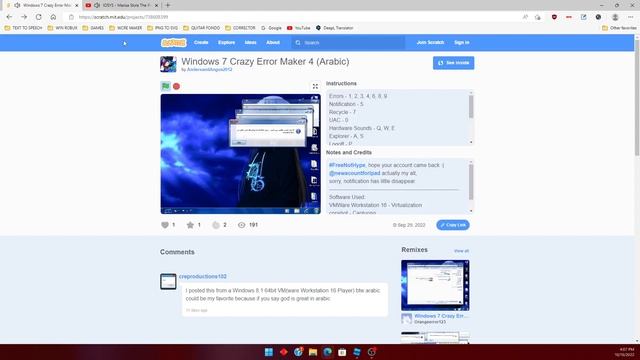Click the Scratch search field
Screen dimensions: 640x360
pos(348,42)
